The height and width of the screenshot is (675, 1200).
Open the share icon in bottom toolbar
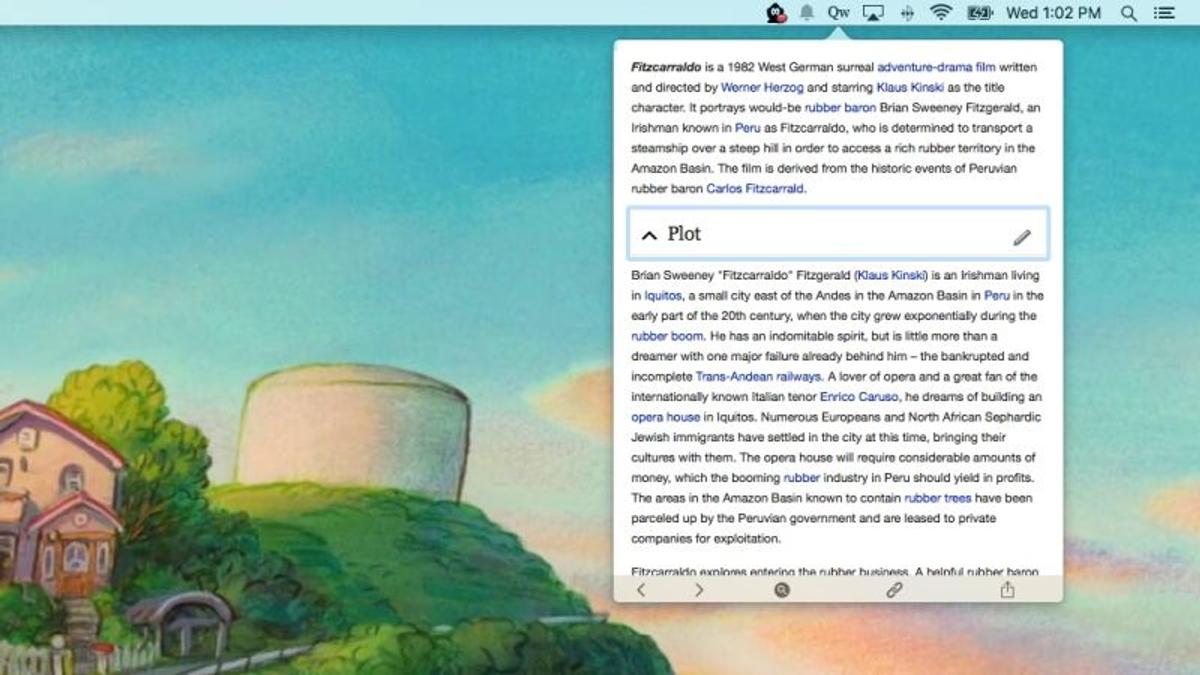1007,590
